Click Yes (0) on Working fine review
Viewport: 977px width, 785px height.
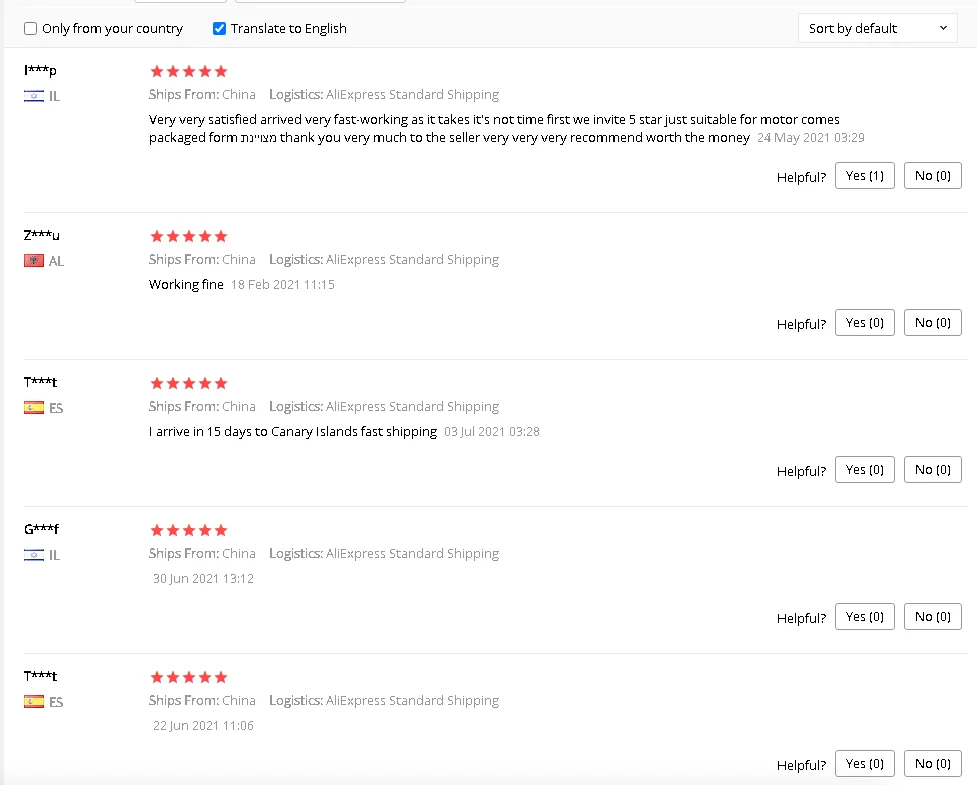(864, 323)
